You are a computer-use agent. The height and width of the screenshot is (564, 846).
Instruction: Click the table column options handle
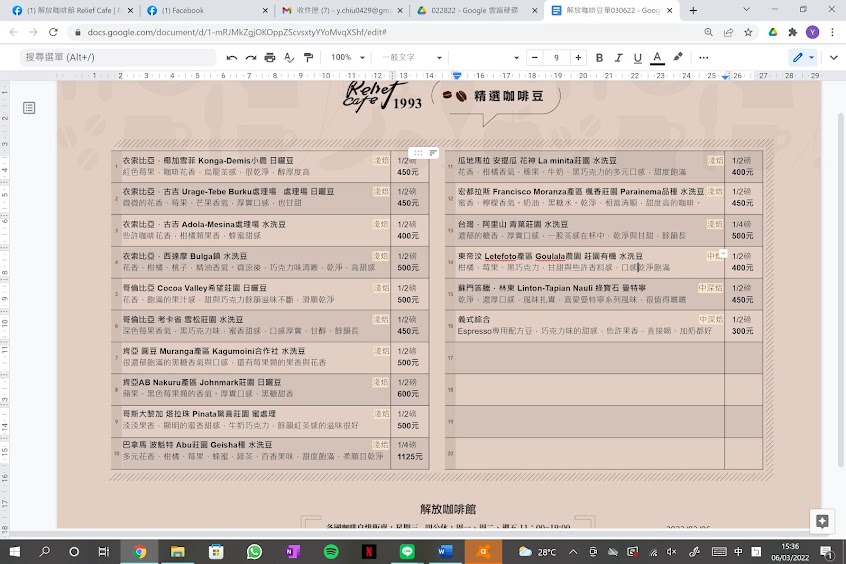coord(419,153)
